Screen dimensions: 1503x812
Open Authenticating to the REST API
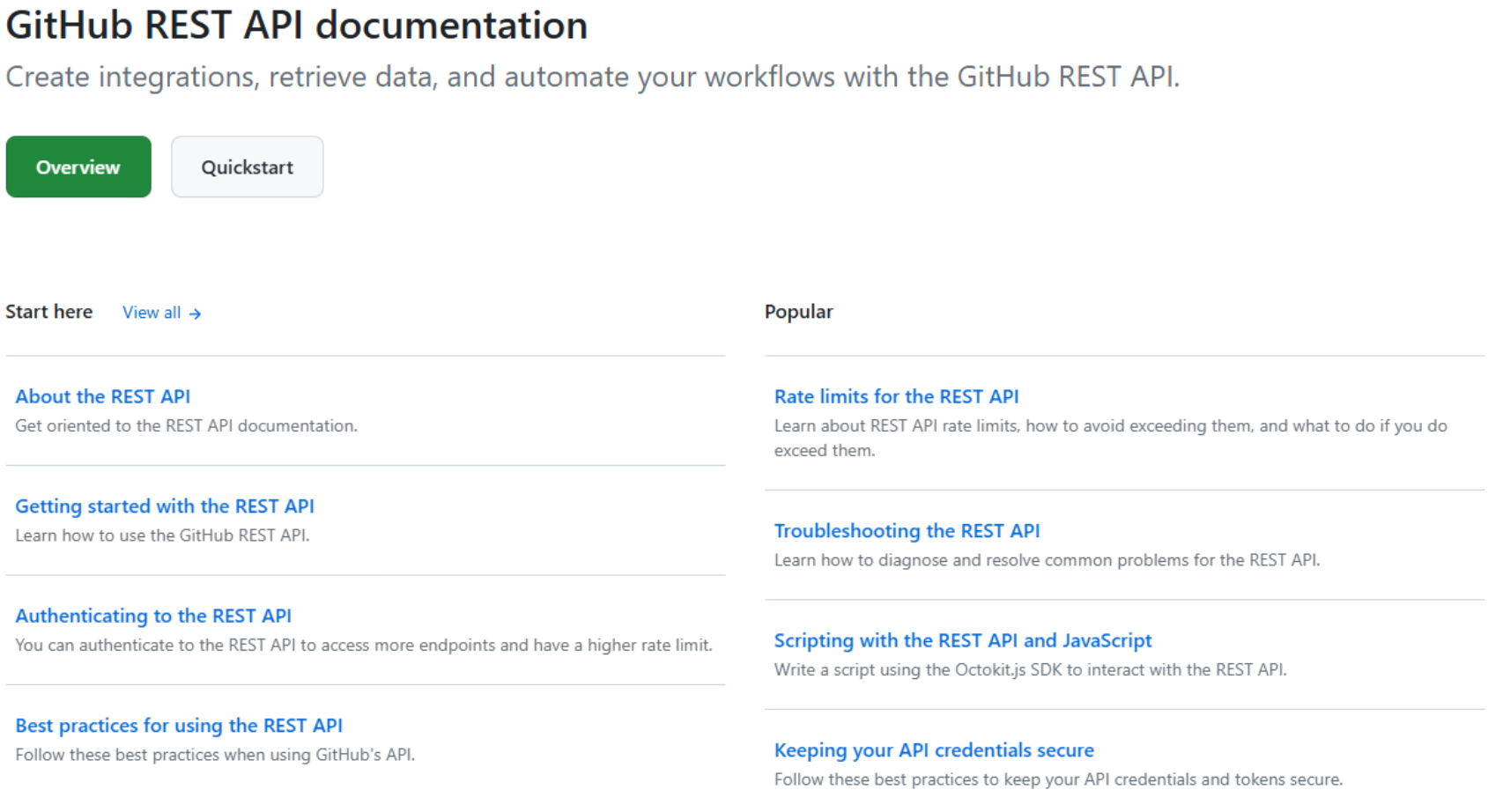point(153,616)
